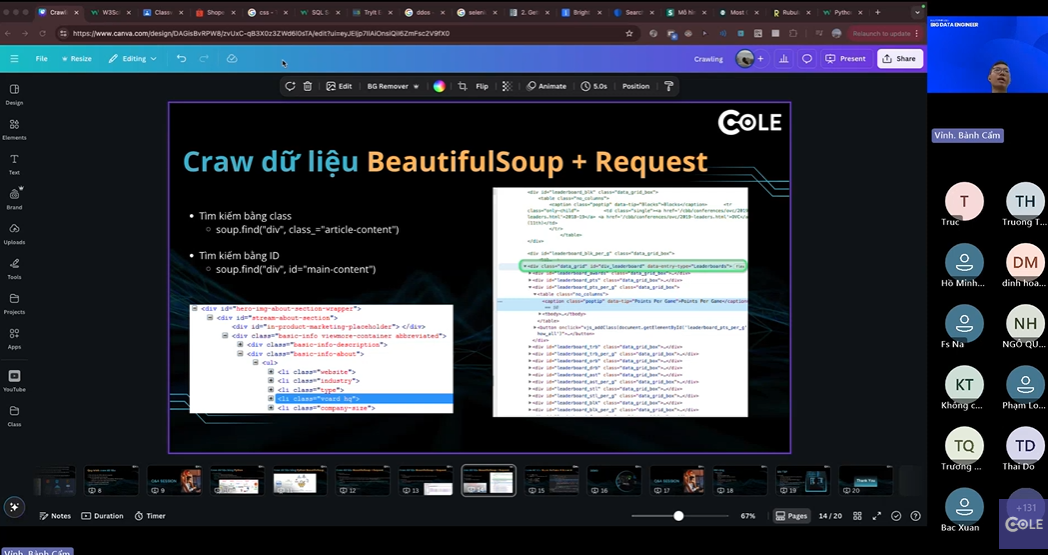Open the image Edit option

(x=339, y=86)
